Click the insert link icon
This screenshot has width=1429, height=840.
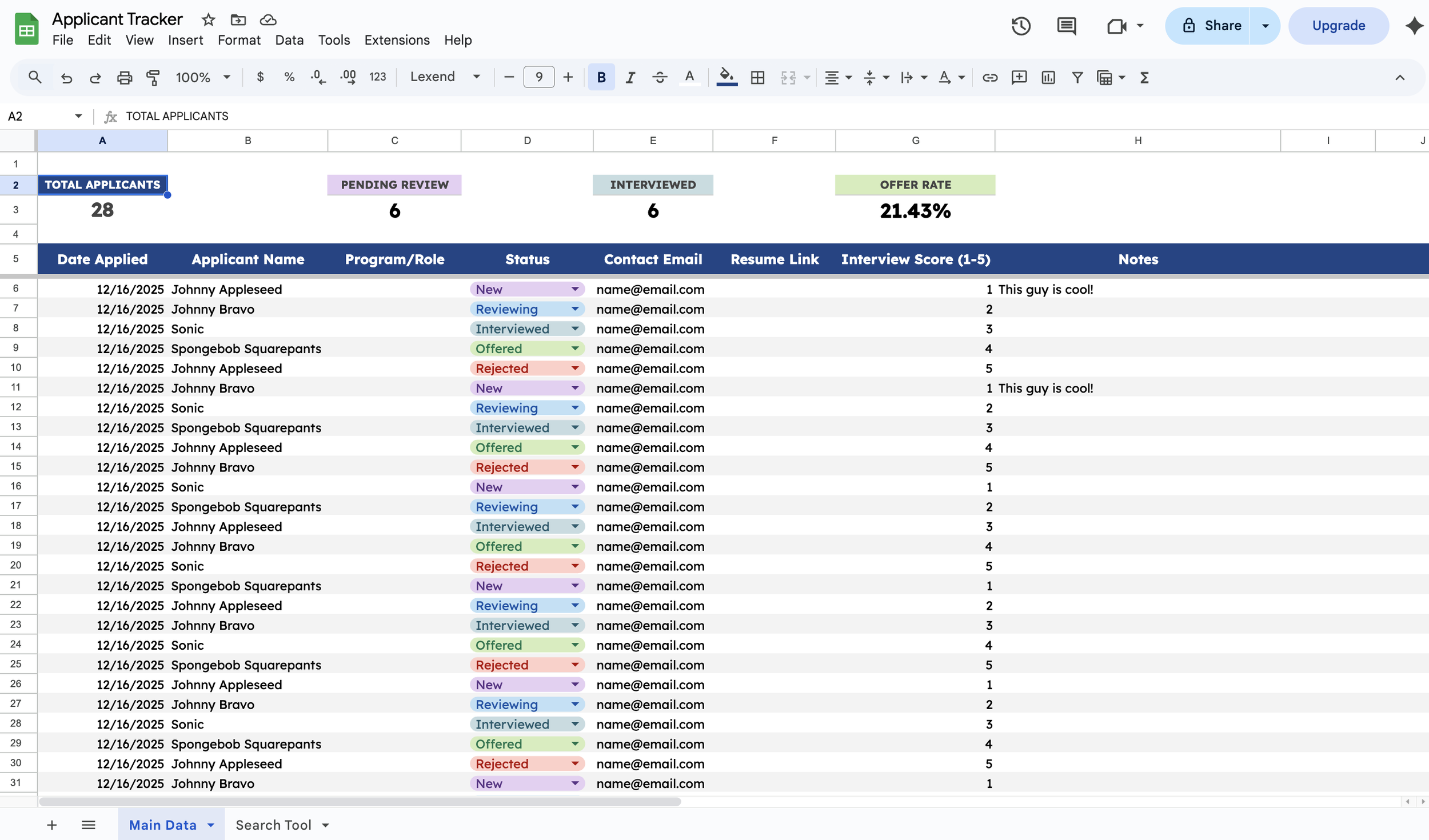coord(989,77)
